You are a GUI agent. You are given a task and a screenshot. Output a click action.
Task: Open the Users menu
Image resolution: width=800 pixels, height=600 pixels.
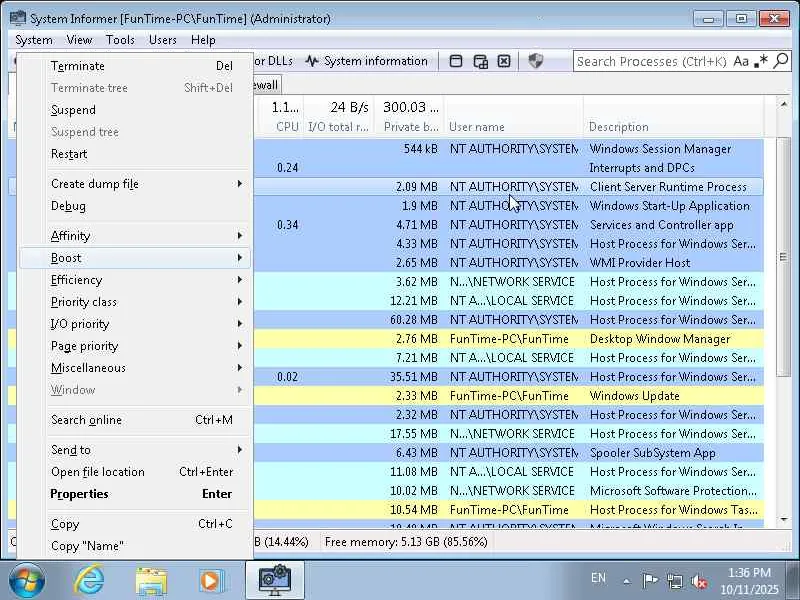coord(163,40)
